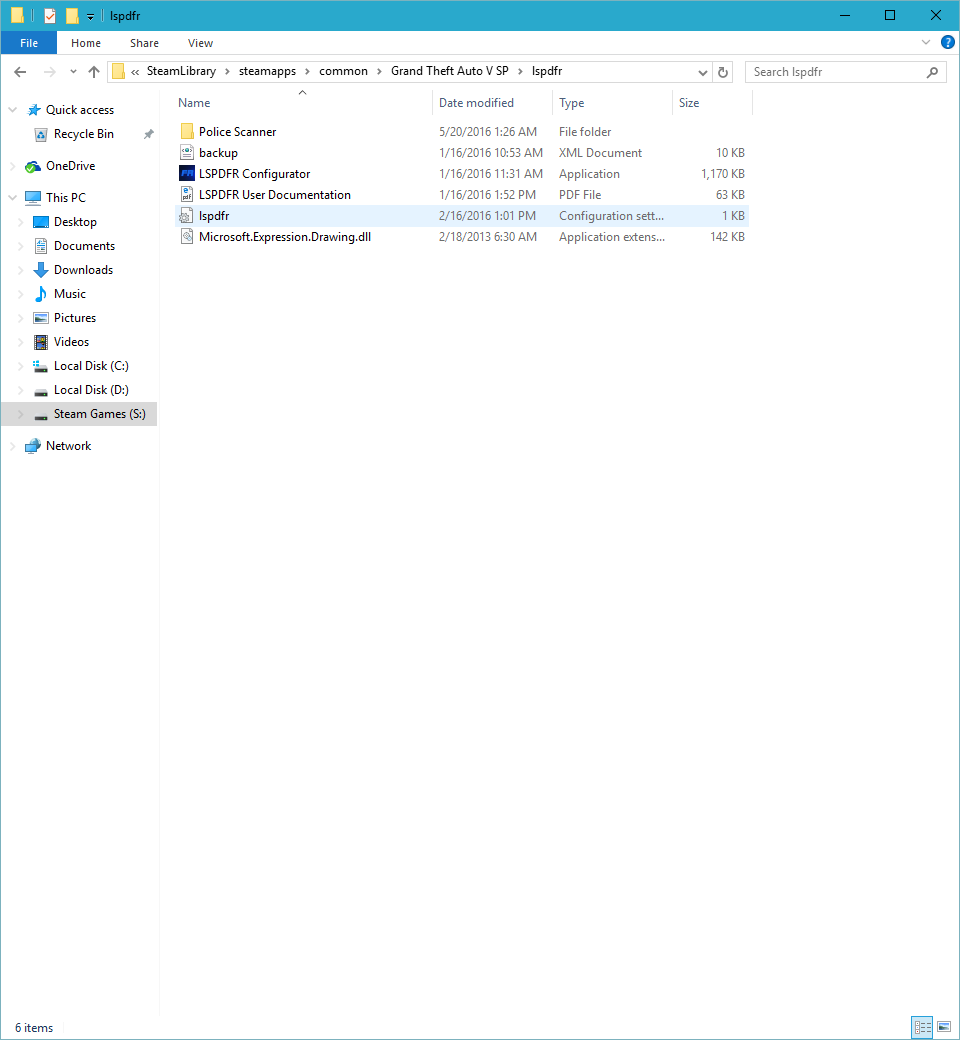The width and height of the screenshot is (960, 1040).
Task: Click the New folder quick access icon
Action: coord(72,15)
